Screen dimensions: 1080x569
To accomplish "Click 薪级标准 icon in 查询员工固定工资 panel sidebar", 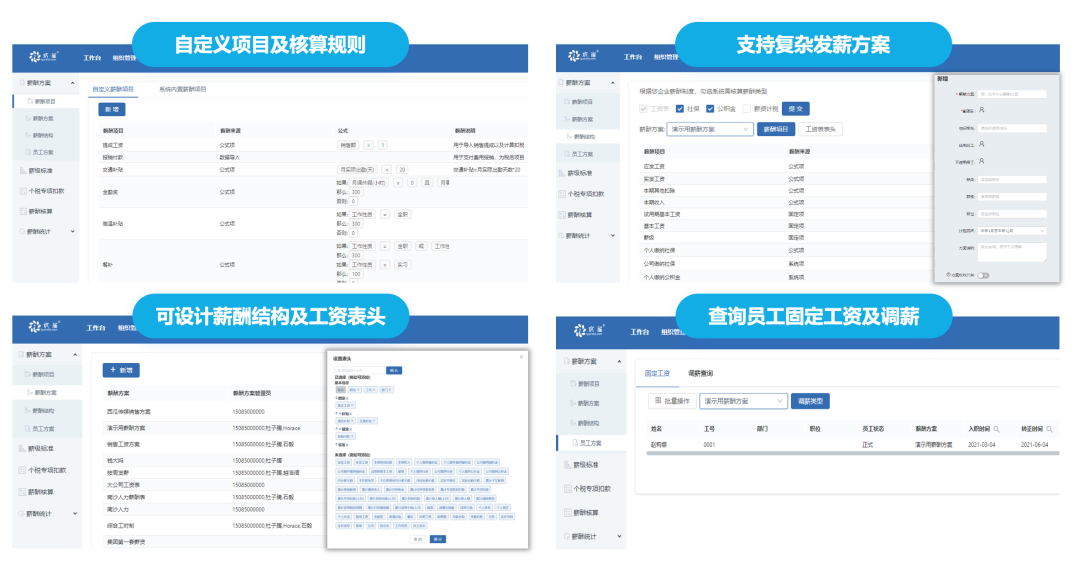I will pyautogui.click(x=568, y=465).
